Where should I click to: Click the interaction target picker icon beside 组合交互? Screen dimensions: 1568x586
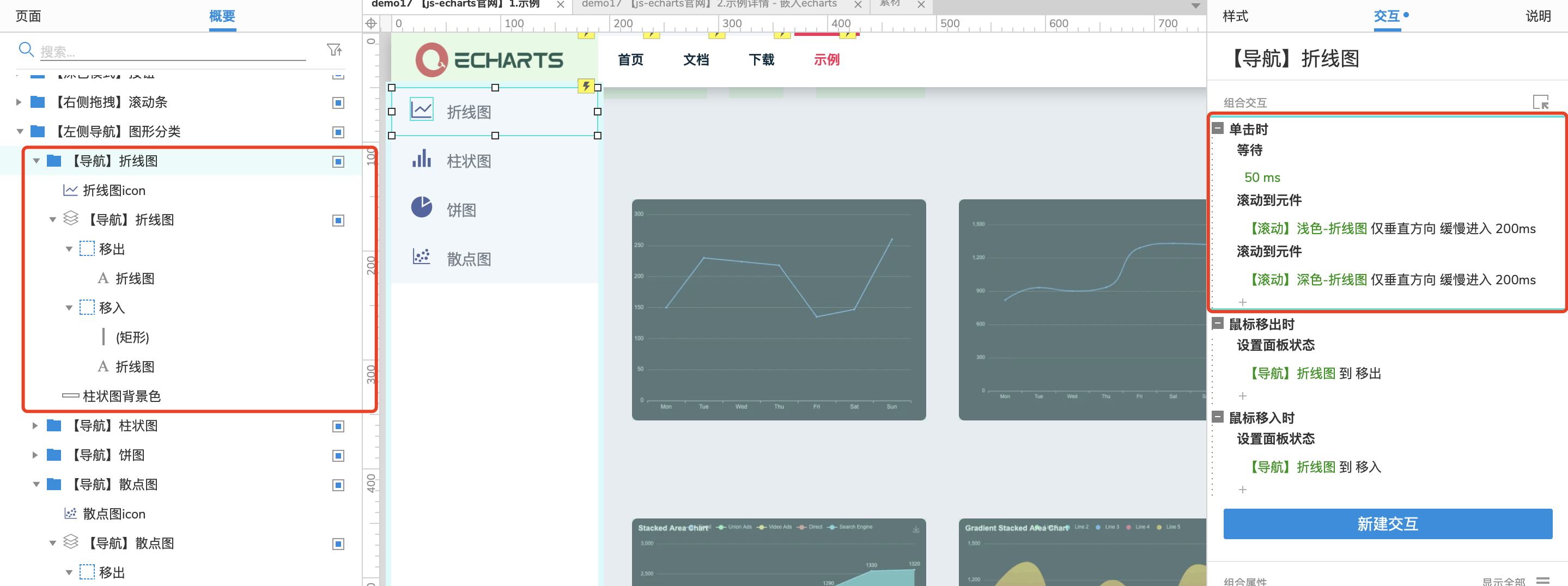pos(1540,102)
